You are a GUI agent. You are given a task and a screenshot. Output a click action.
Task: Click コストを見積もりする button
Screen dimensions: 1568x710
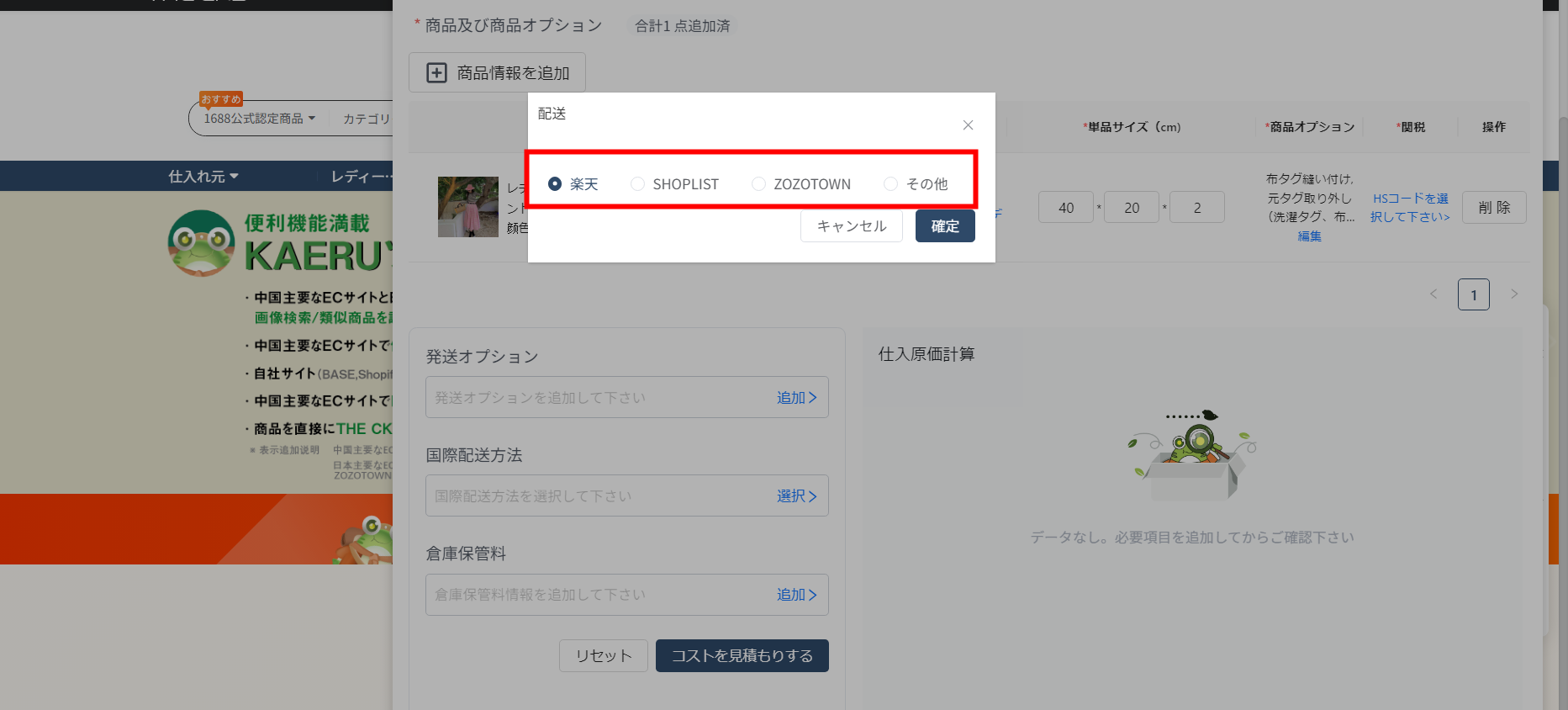[x=742, y=656]
